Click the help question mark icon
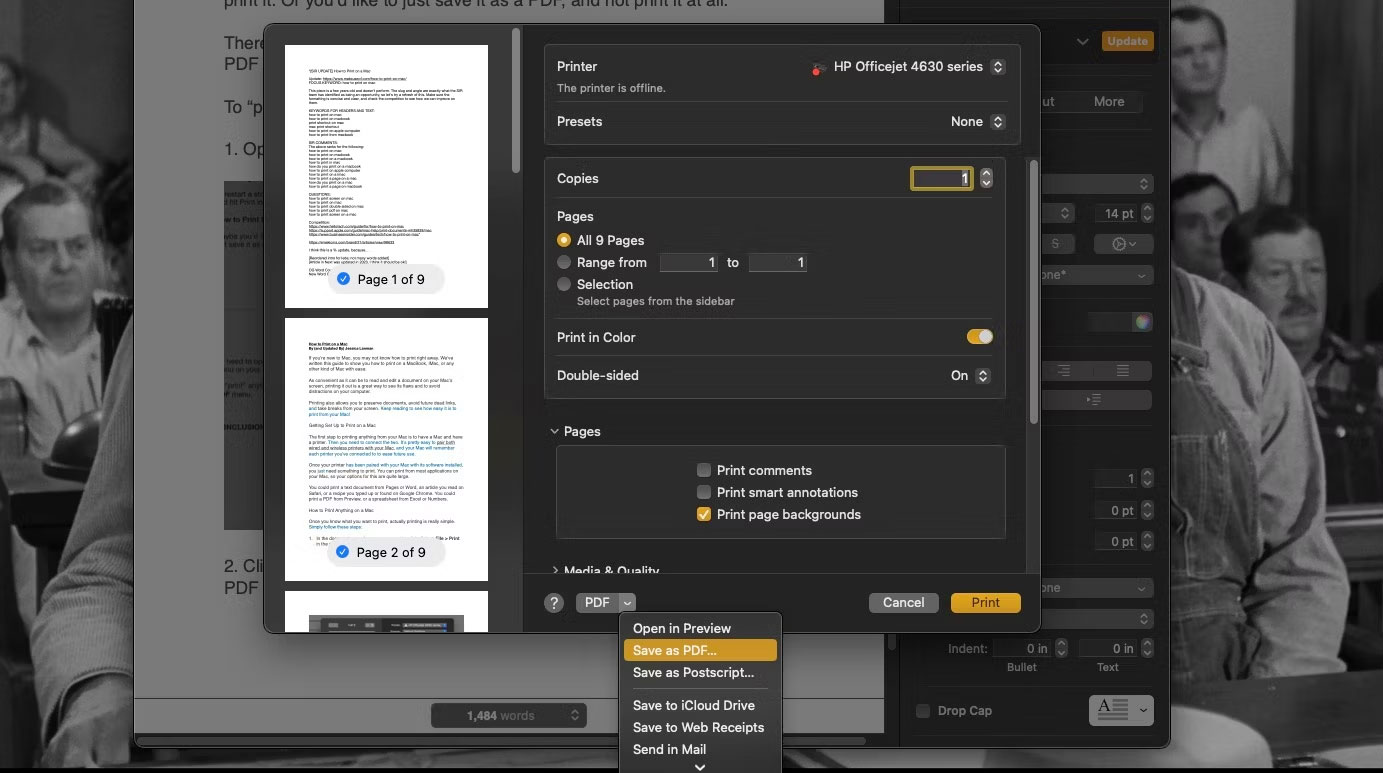1383x773 pixels. 554,603
